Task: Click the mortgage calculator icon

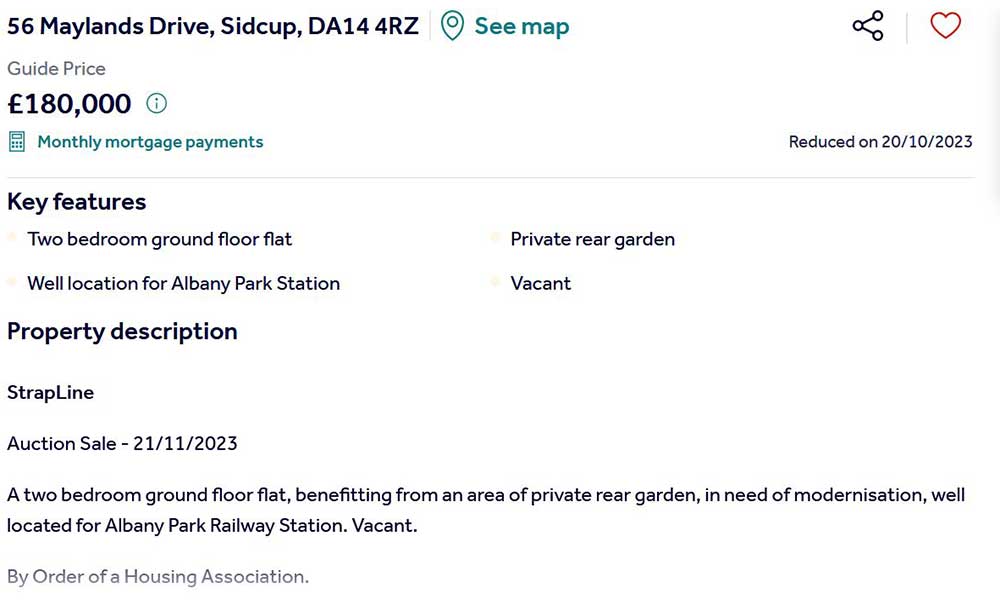Action: (x=17, y=141)
